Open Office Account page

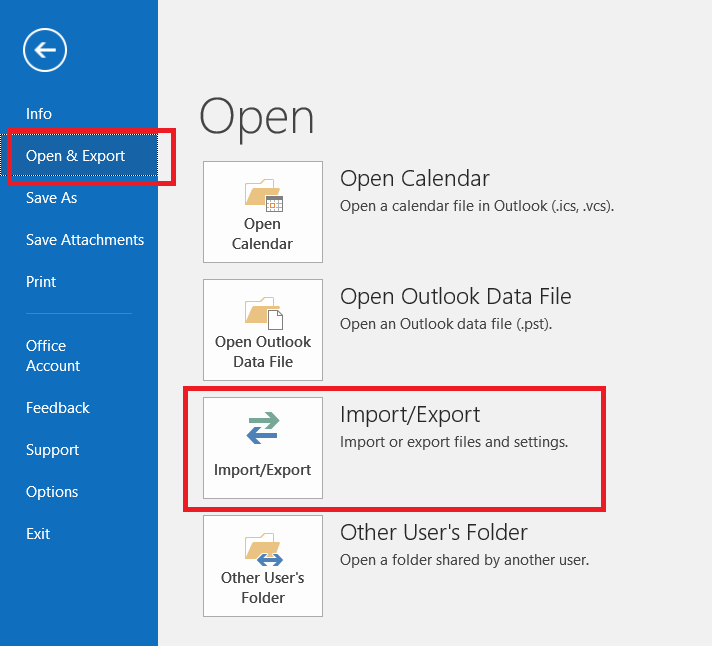(53, 355)
